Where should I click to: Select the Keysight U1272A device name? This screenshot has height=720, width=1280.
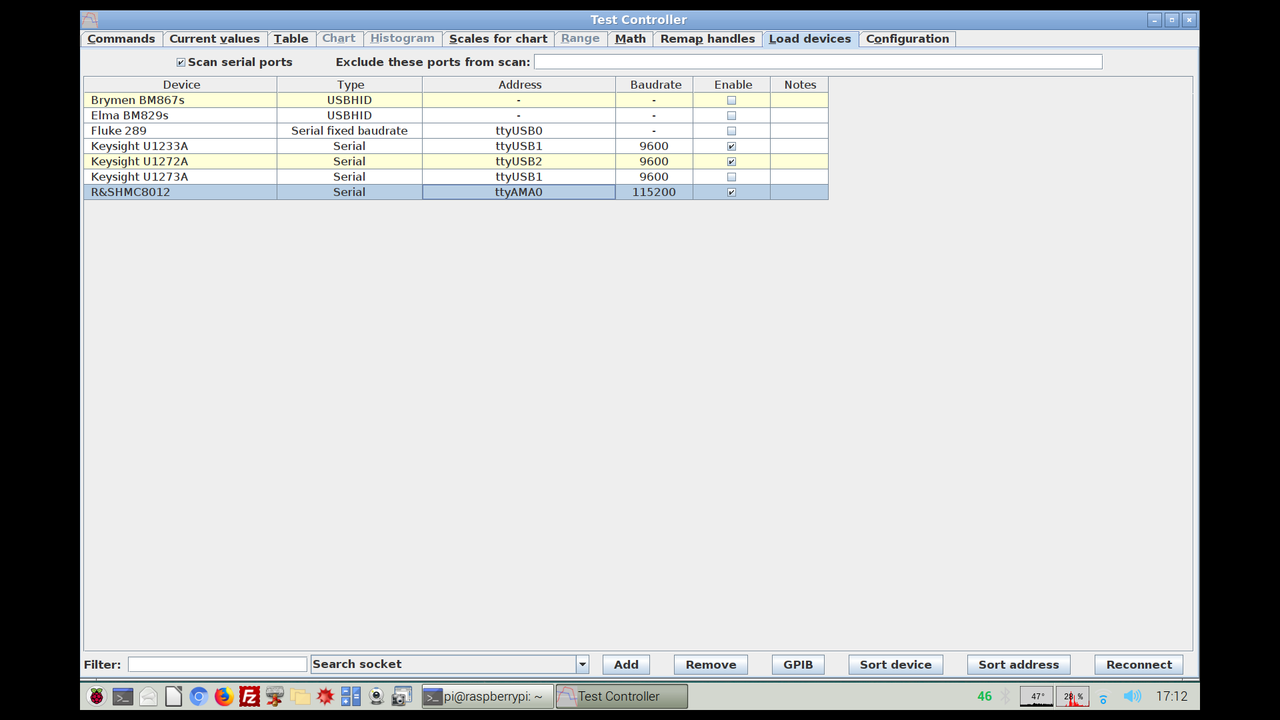click(139, 161)
